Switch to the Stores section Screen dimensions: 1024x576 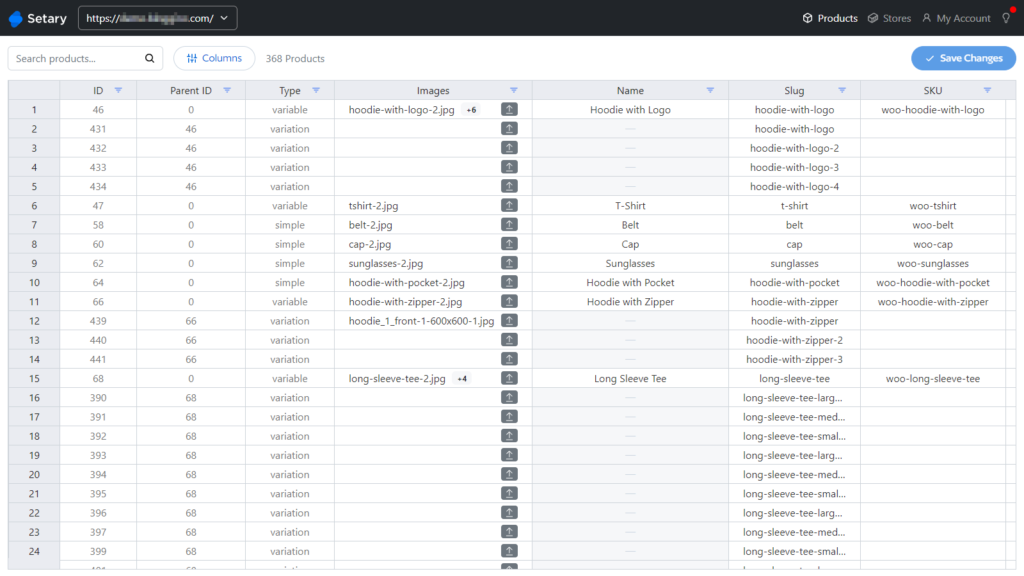click(x=888, y=17)
